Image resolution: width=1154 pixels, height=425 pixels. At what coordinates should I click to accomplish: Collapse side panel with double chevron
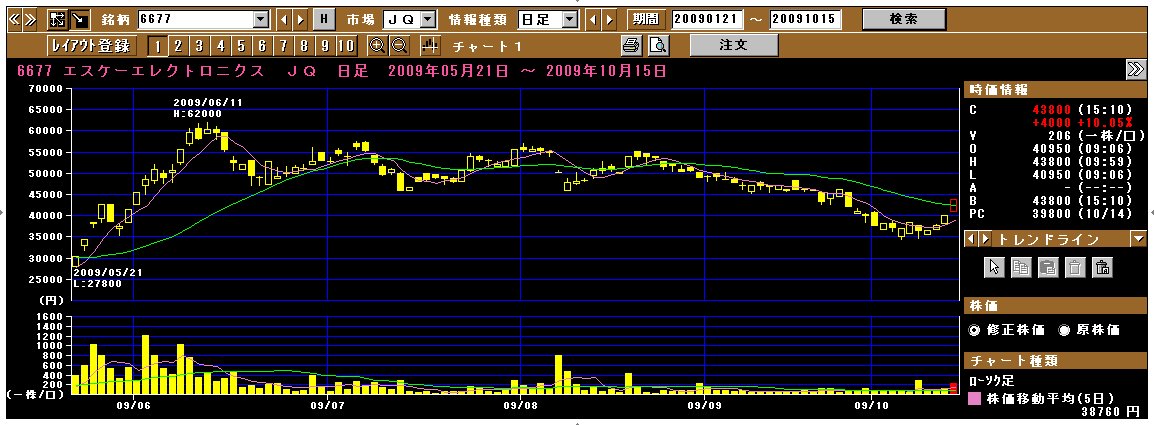[x=1136, y=69]
